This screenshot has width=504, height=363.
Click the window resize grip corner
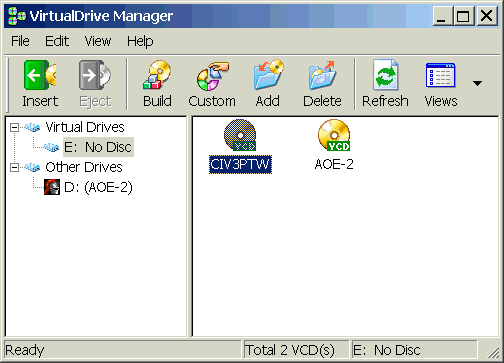493,352
